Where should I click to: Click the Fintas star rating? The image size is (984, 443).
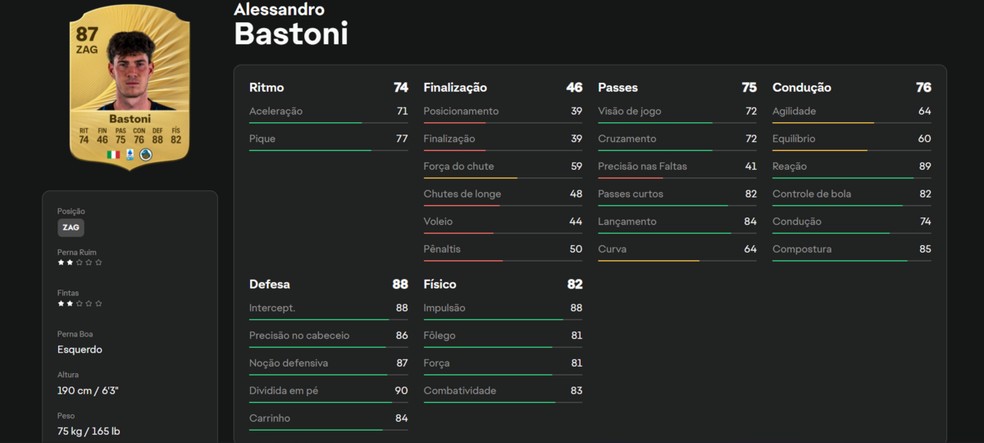coord(80,303)
